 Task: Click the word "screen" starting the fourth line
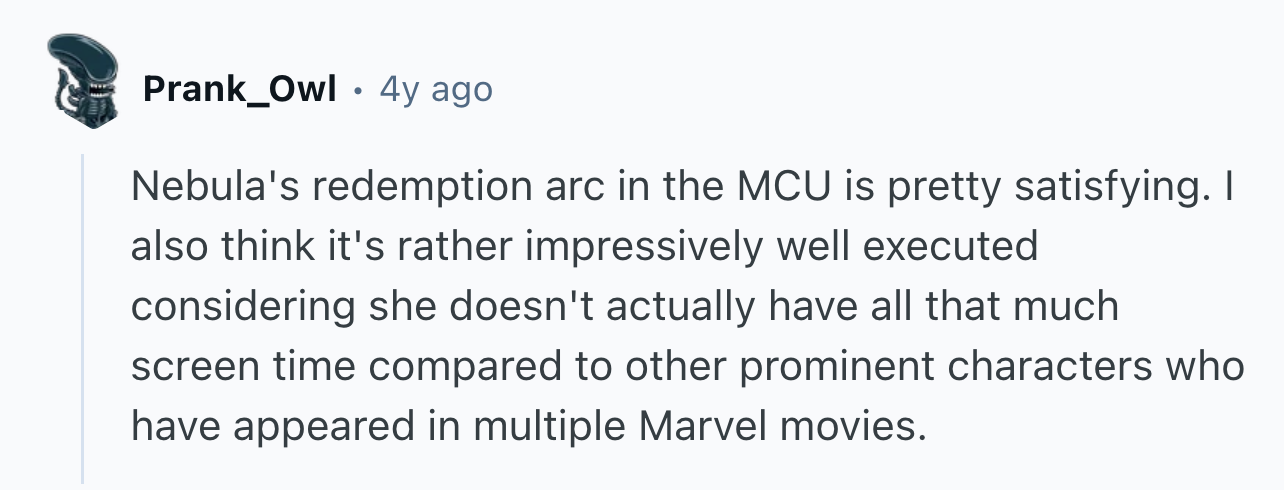click(x=190, y=366)
